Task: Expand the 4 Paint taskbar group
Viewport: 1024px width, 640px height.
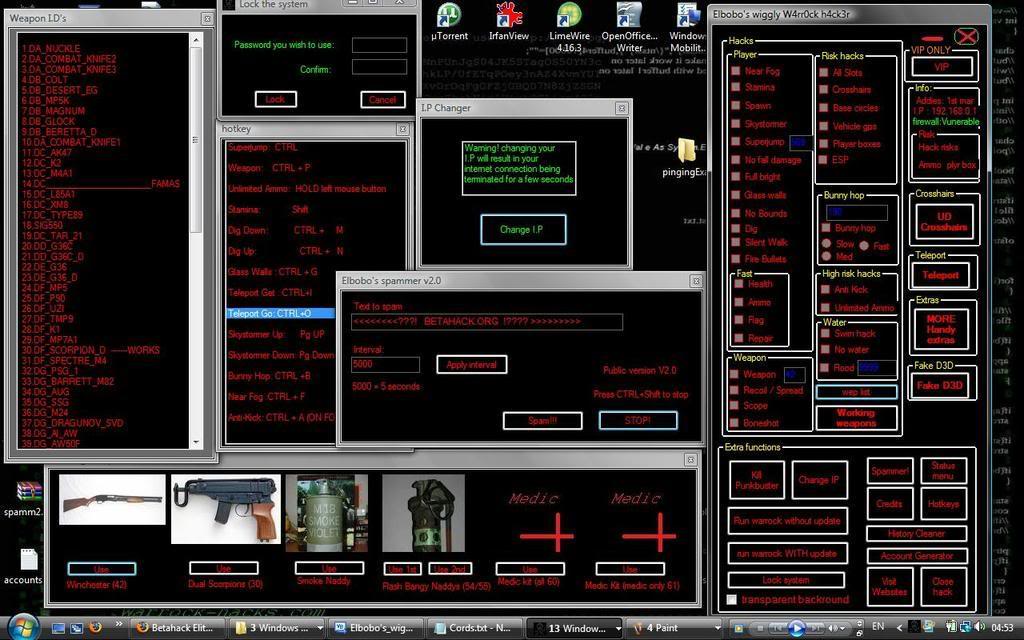Action: [x=718, y=628]
